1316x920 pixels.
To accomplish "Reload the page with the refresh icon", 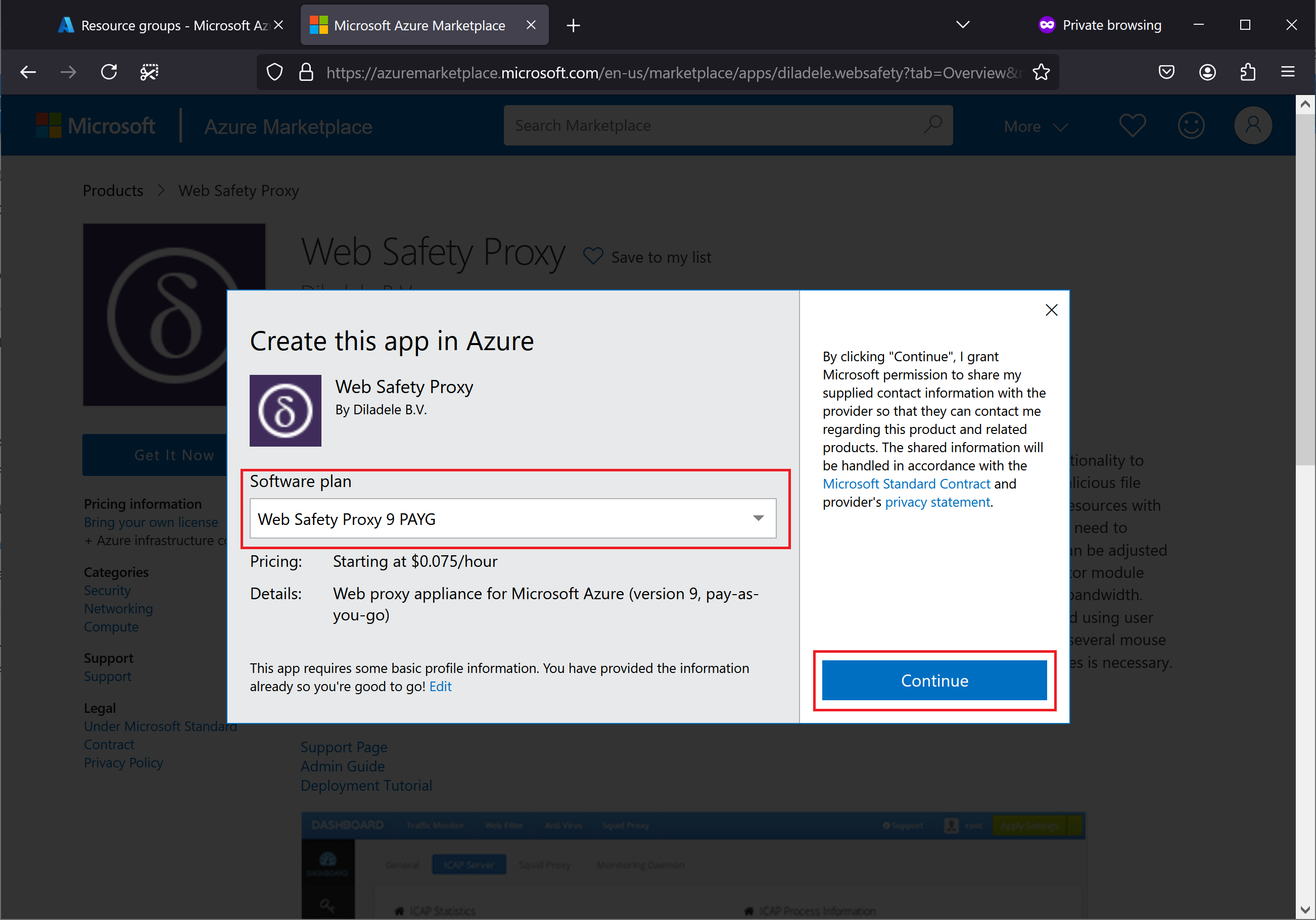I will click(109, 72).
